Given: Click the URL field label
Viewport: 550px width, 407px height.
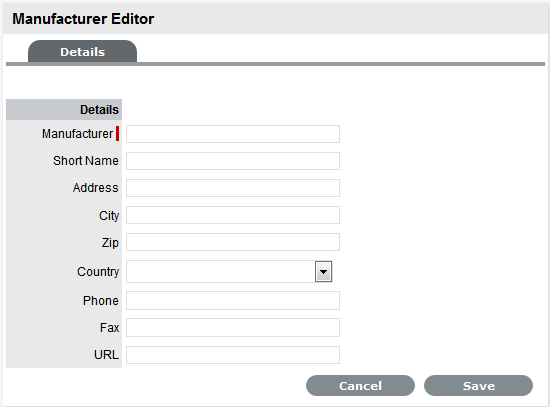Looking at the screenshot, I should [x=107, y=355].
